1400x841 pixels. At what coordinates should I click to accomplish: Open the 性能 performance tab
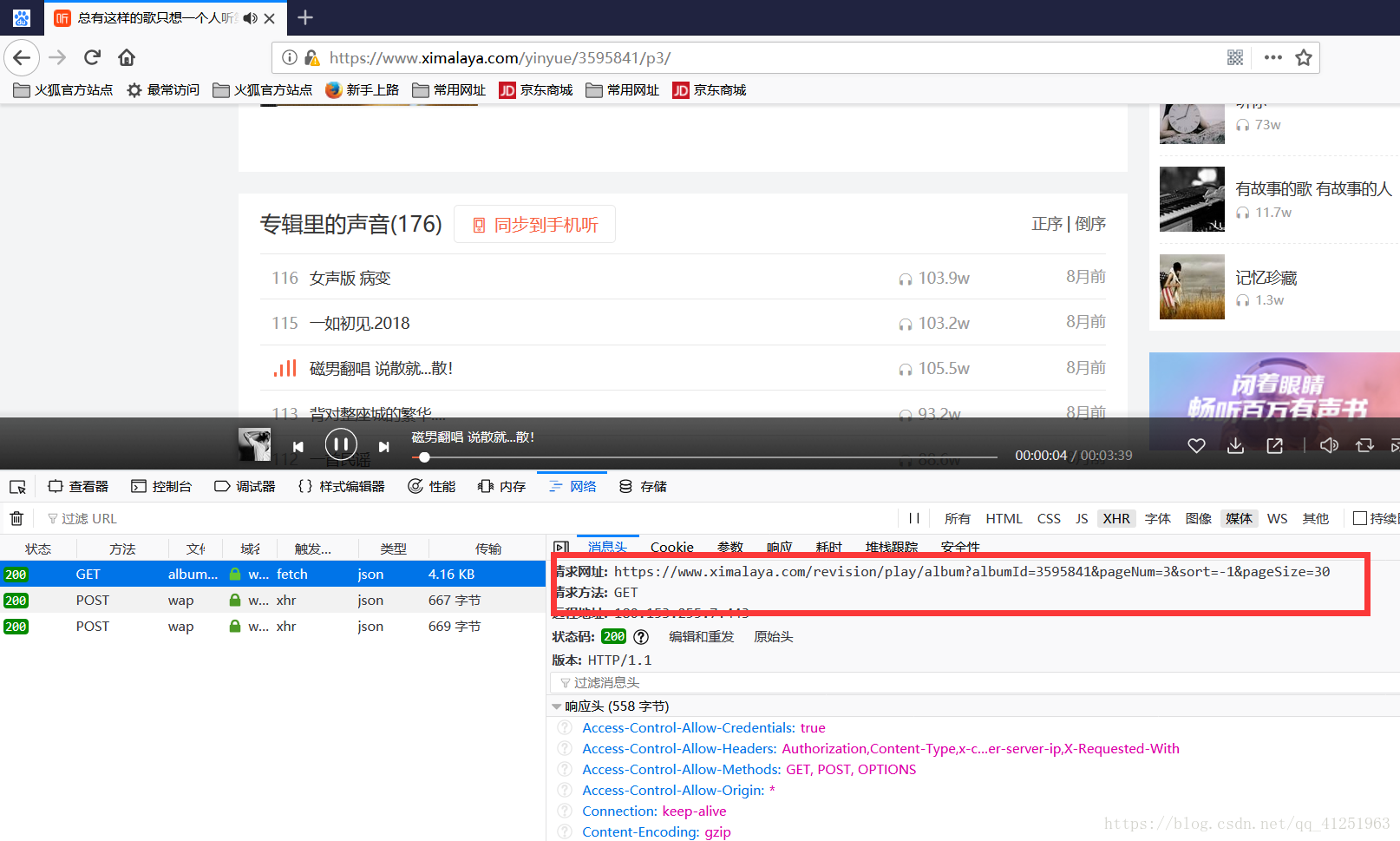tap(432, 486)
